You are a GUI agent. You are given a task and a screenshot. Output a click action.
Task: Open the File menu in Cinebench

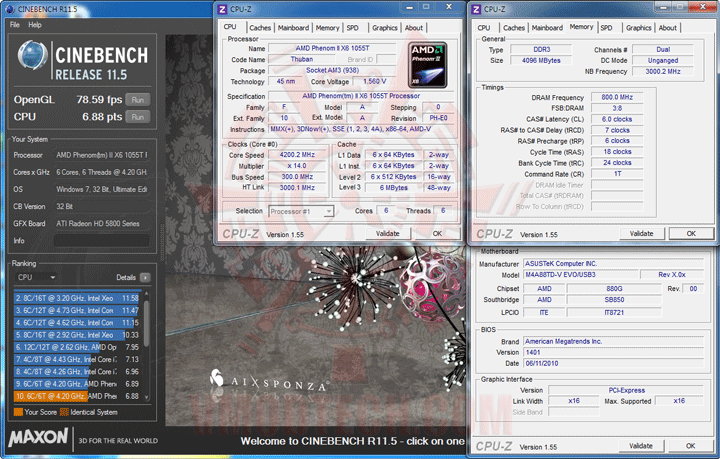(x=15, y=25)
